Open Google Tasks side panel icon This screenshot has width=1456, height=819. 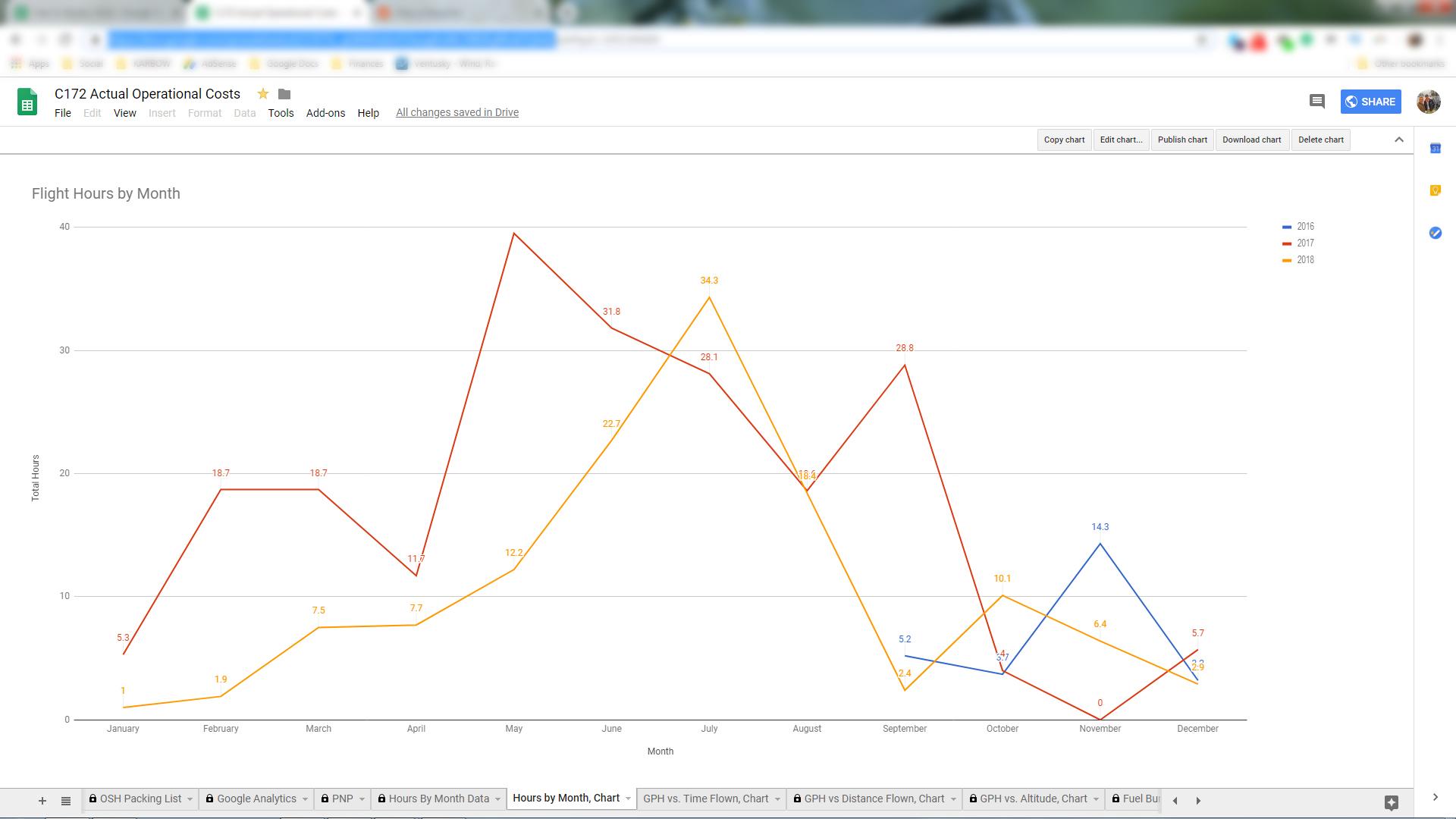pos(1435,233)
